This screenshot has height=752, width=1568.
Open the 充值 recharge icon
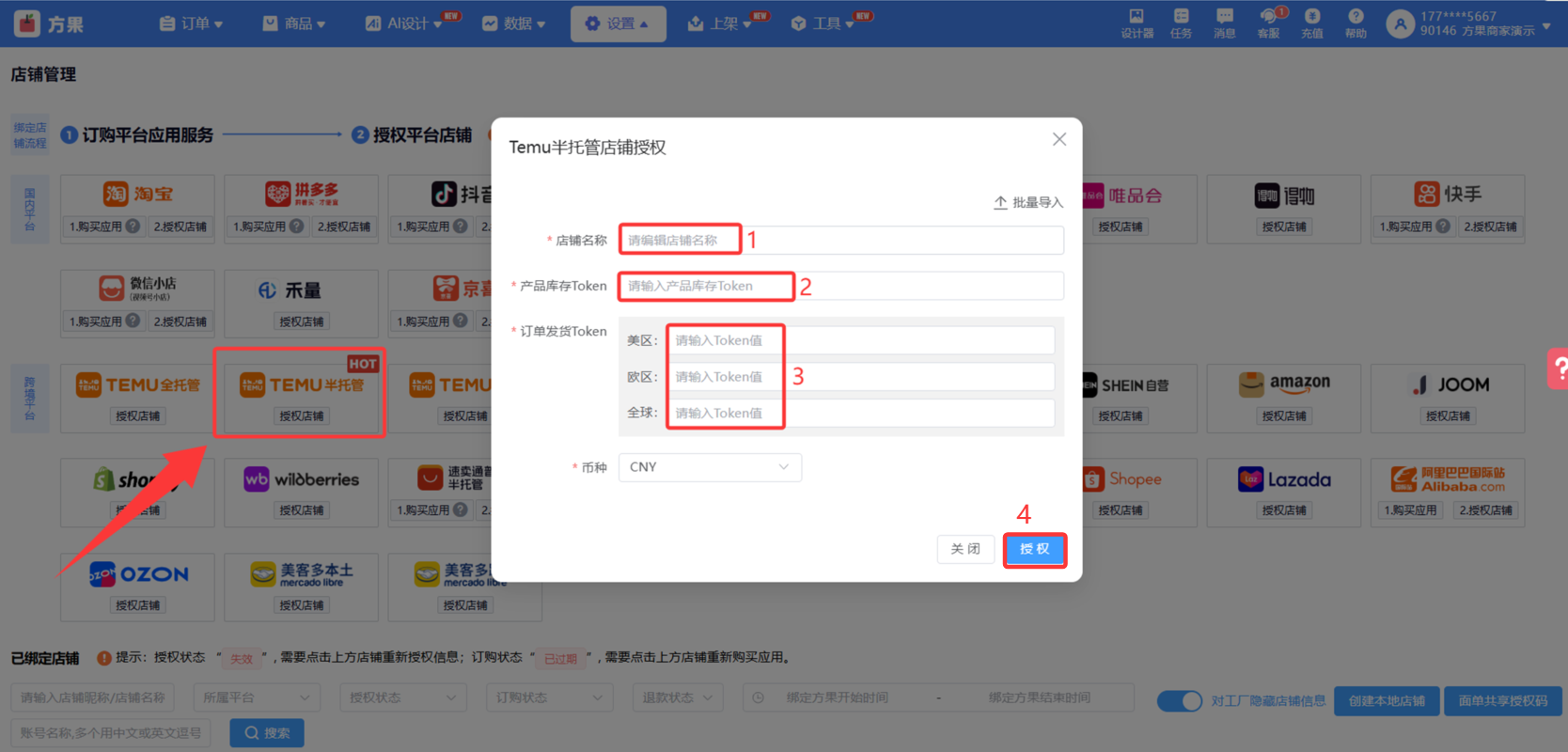[1312, 16]
